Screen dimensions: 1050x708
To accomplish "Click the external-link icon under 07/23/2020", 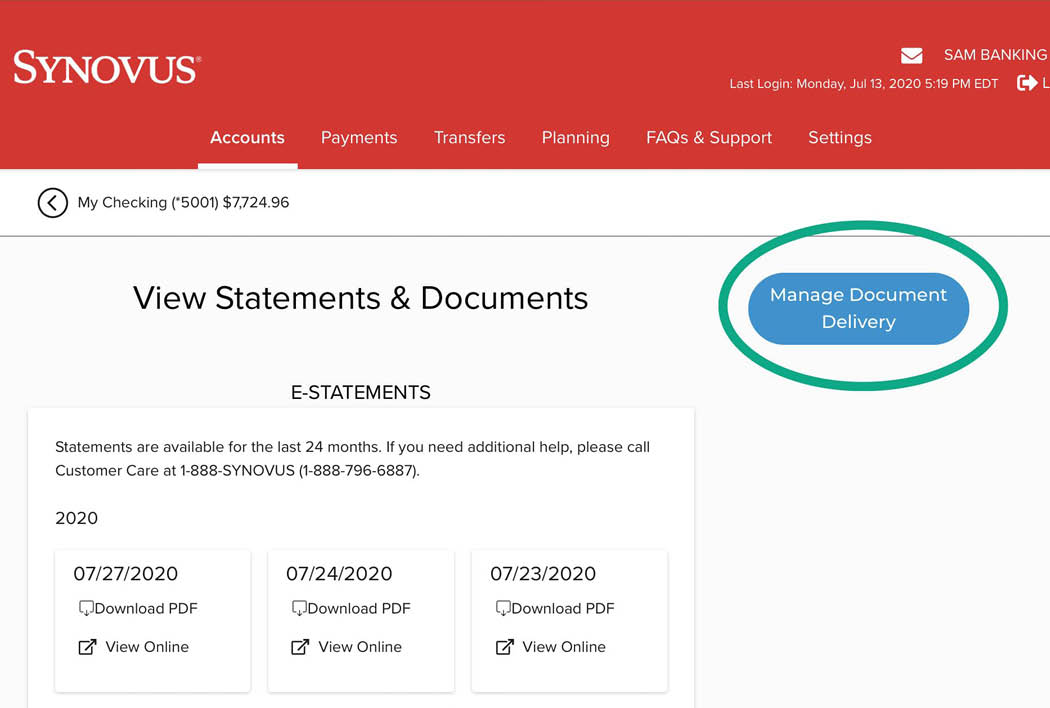I will click(x=504, y=647).
